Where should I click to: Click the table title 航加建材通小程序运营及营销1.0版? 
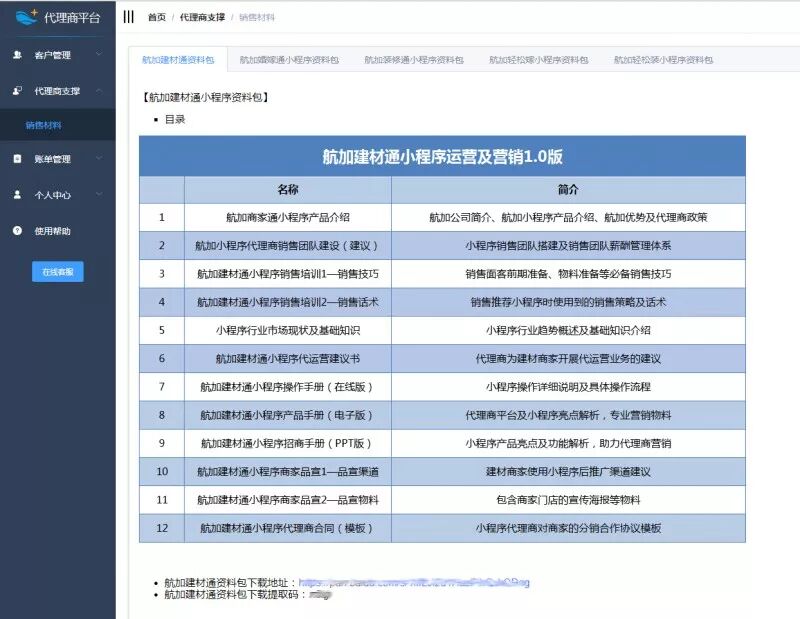442,157
